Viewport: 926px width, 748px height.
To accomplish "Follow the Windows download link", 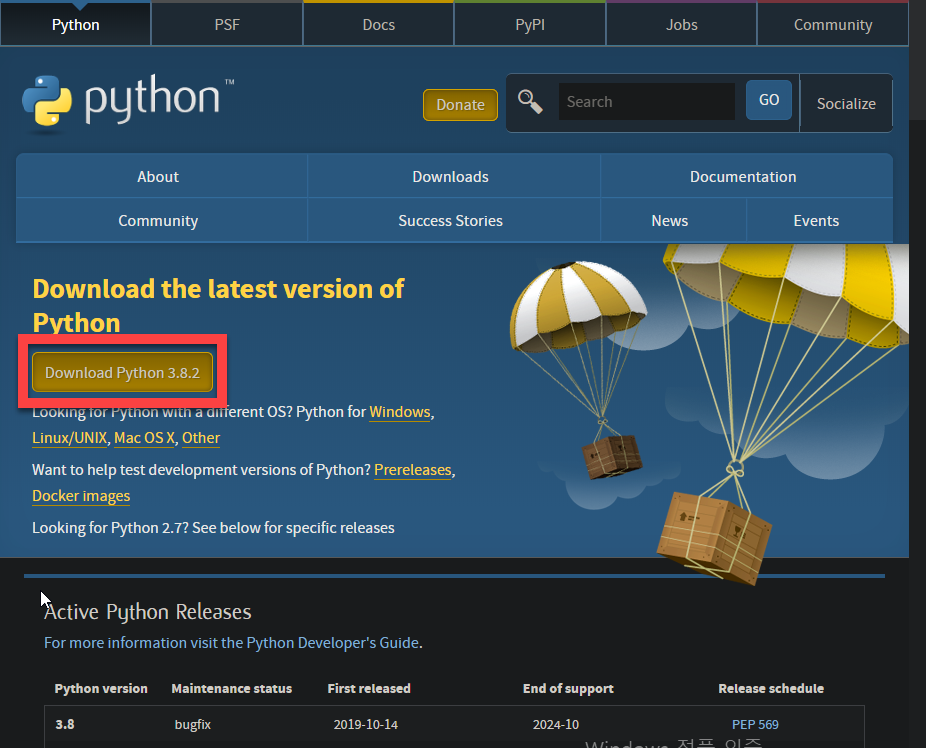I will pos(400,411).
